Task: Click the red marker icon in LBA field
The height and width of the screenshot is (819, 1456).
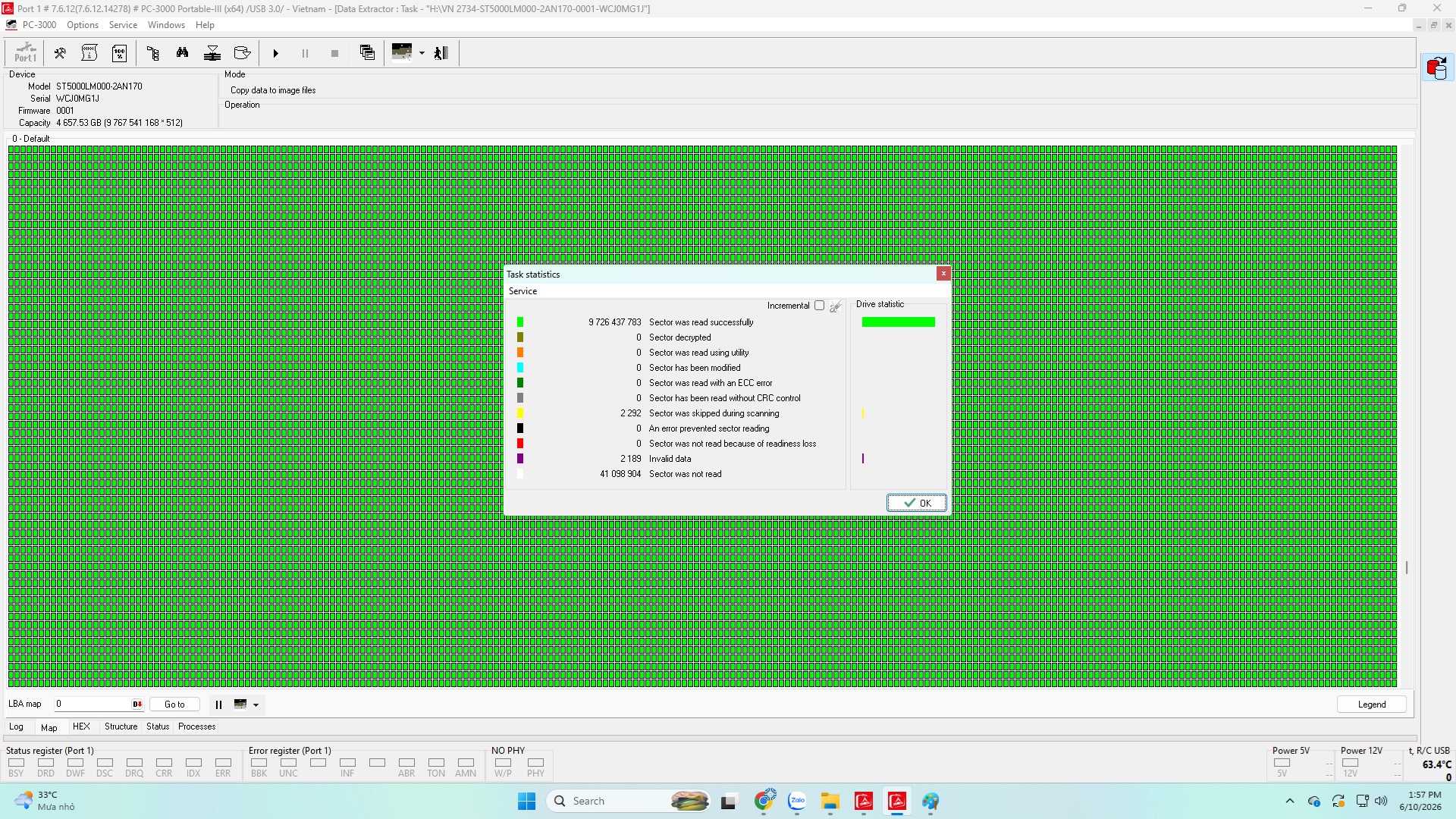Action: 137,704
